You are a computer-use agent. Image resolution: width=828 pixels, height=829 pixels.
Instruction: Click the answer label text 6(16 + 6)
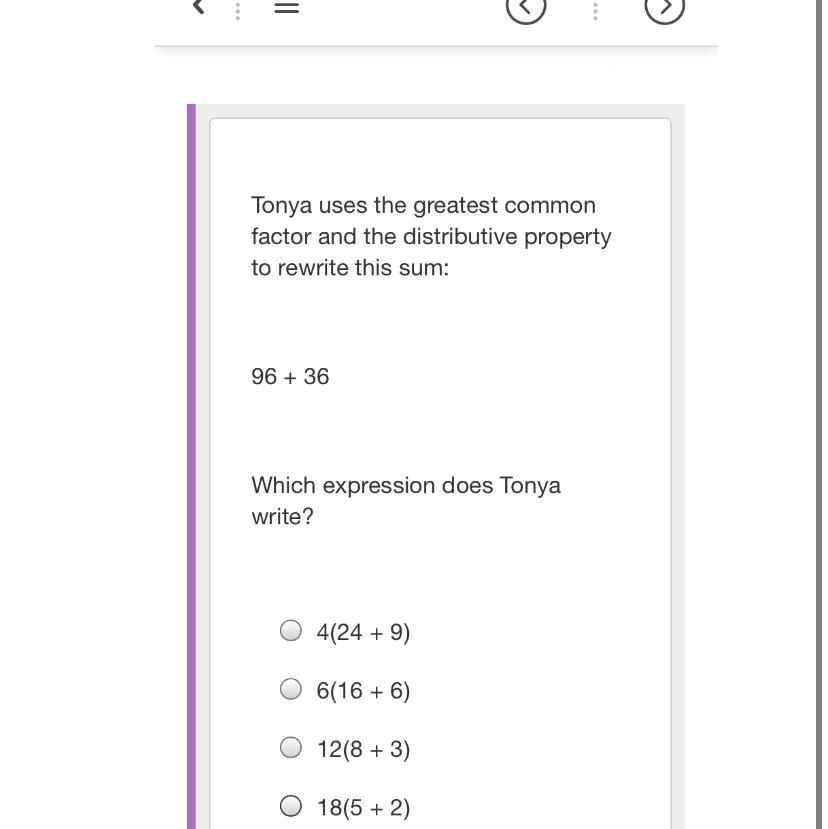tap(363, 691)
